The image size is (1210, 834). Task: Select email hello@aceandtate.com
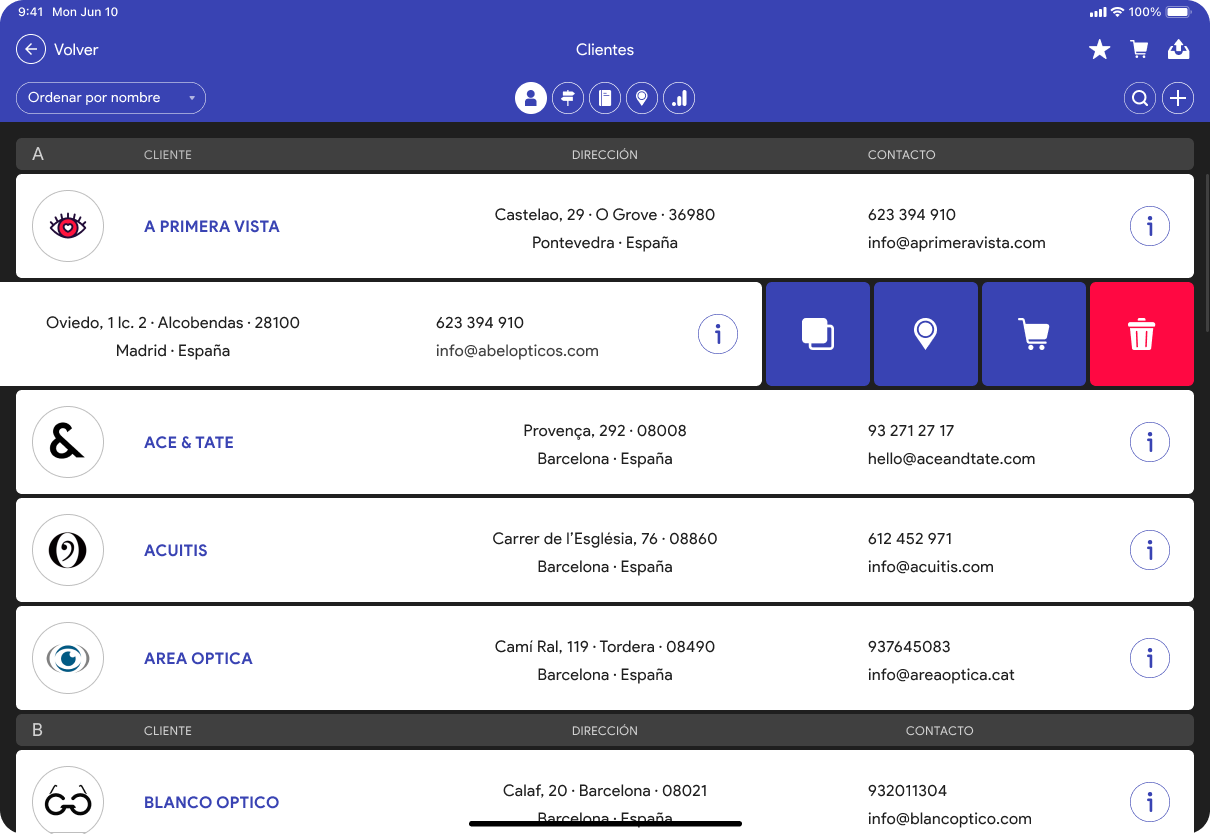click(952, 459)
